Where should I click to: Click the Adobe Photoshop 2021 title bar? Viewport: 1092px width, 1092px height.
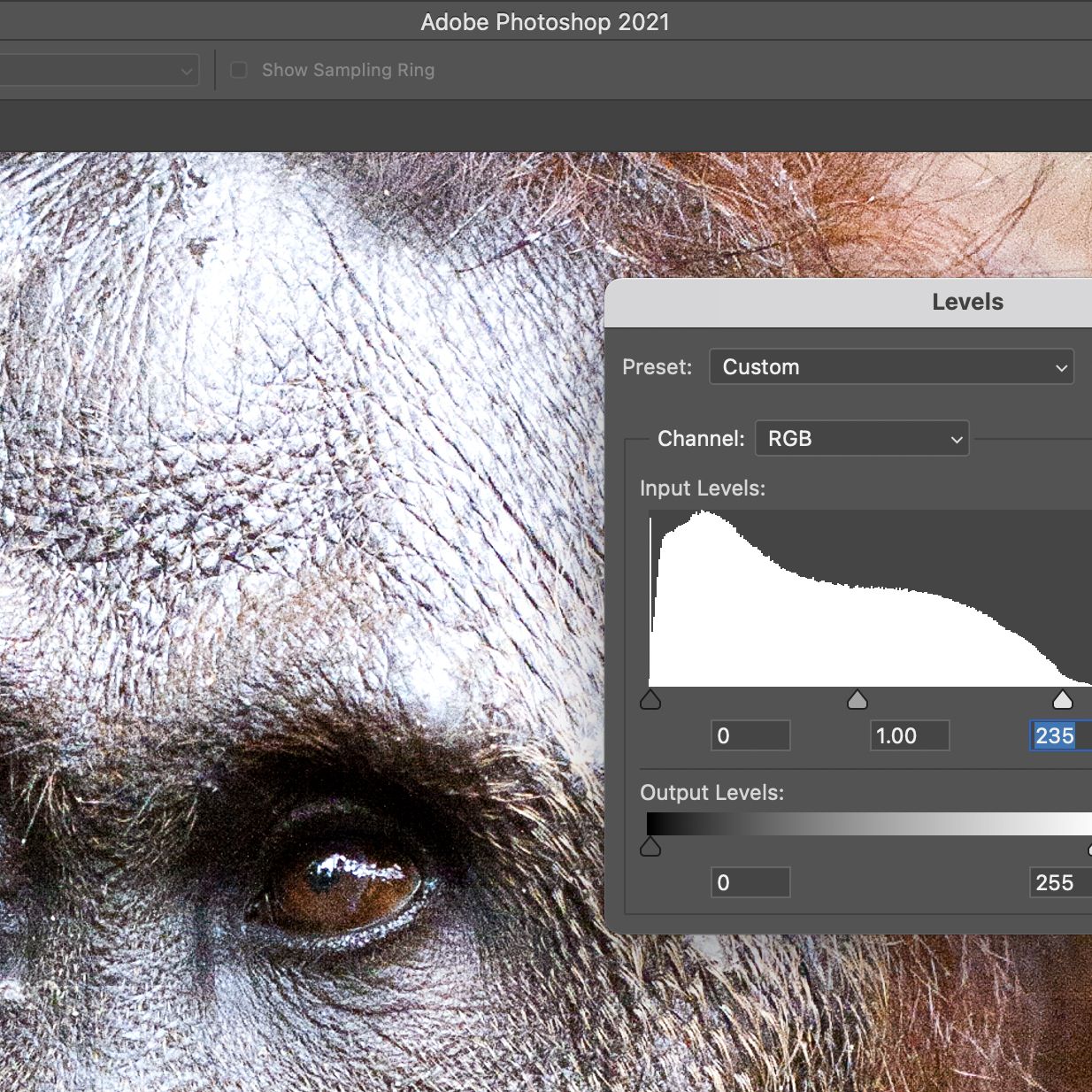point(546,20)
